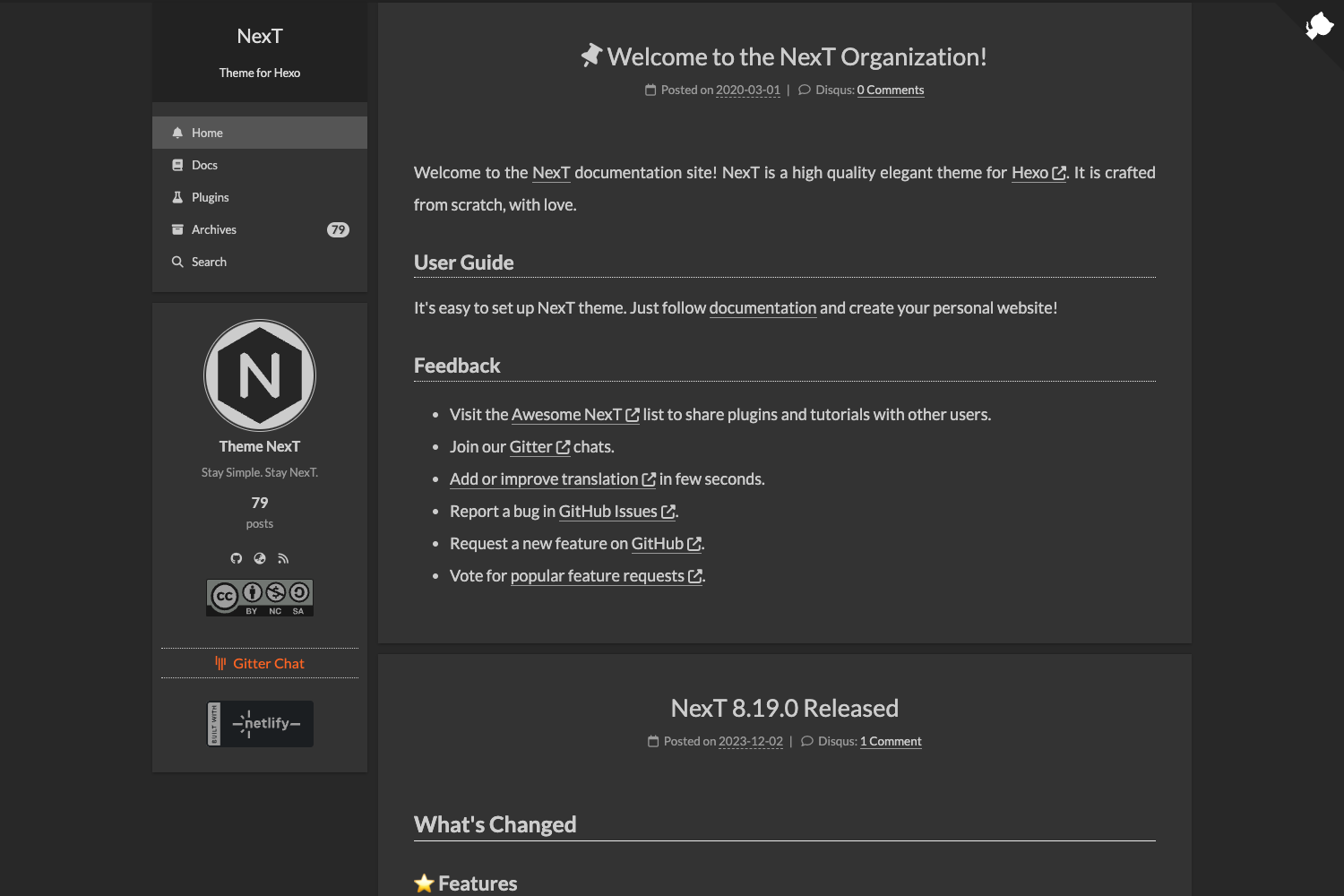The width and height of the screenshot is (1344, 896).
Task: Select the Search magnifier icon in sidebar
Action: [x=178, y=261]
